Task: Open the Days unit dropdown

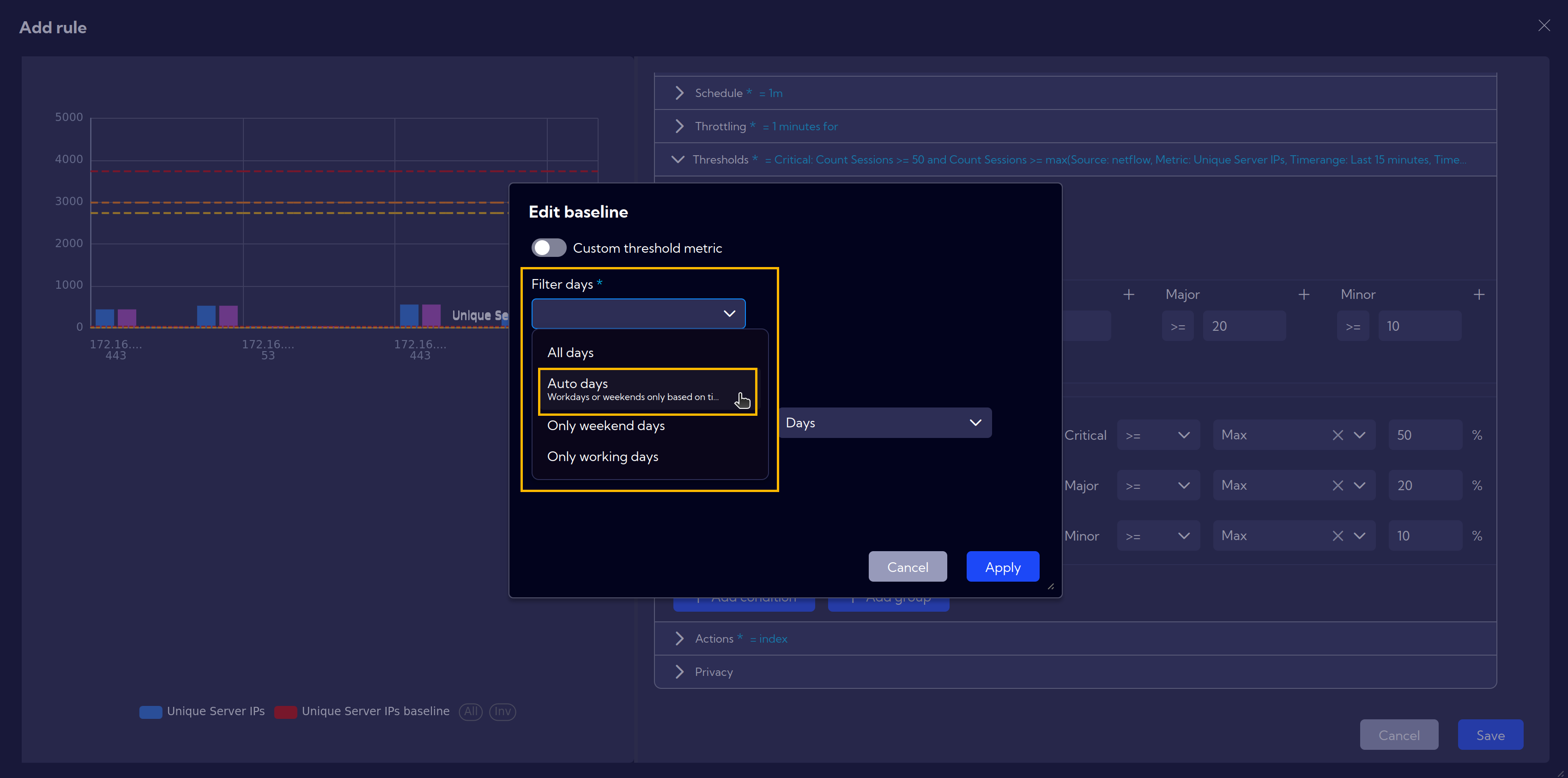Action: pyautogui.click(x=884, y=422)
